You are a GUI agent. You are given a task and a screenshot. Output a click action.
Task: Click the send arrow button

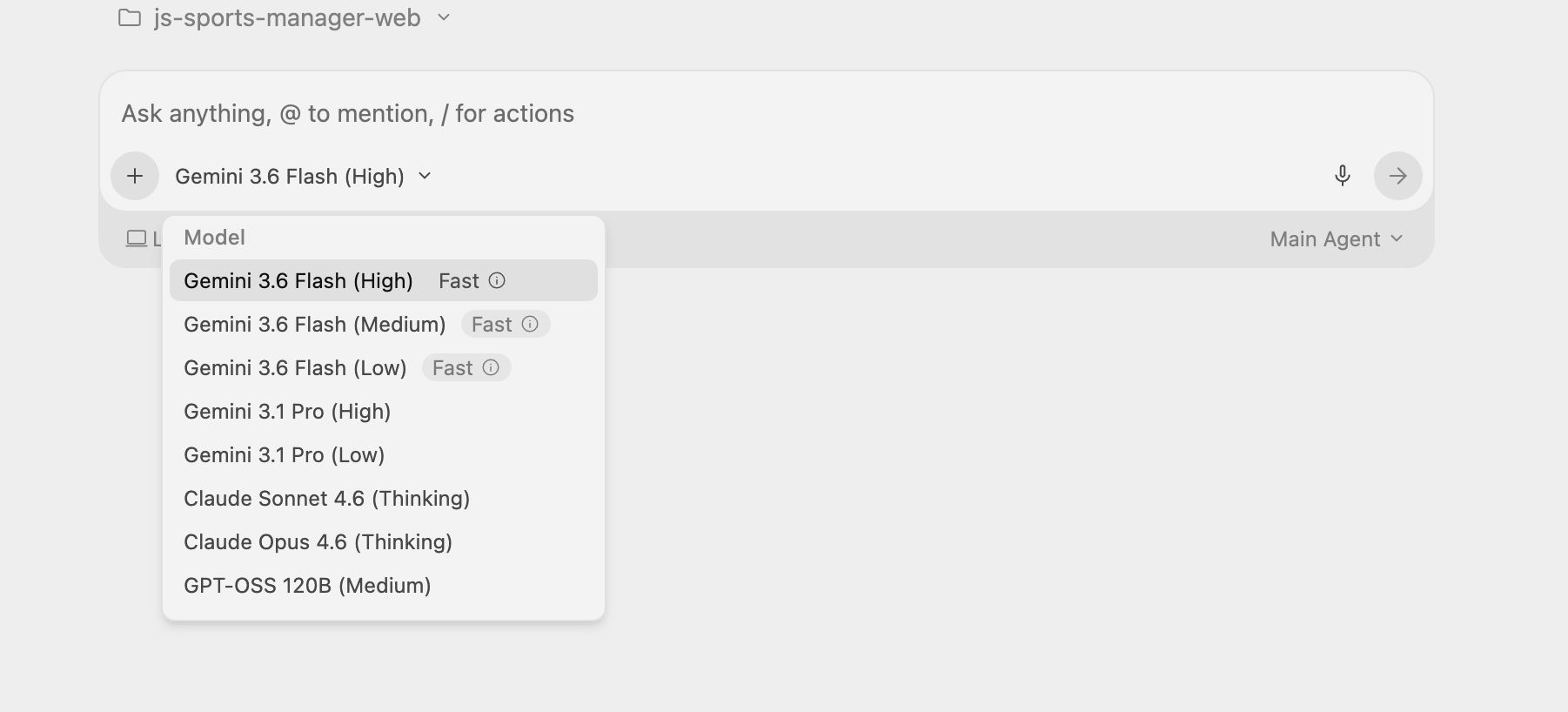click(1397, 176)
